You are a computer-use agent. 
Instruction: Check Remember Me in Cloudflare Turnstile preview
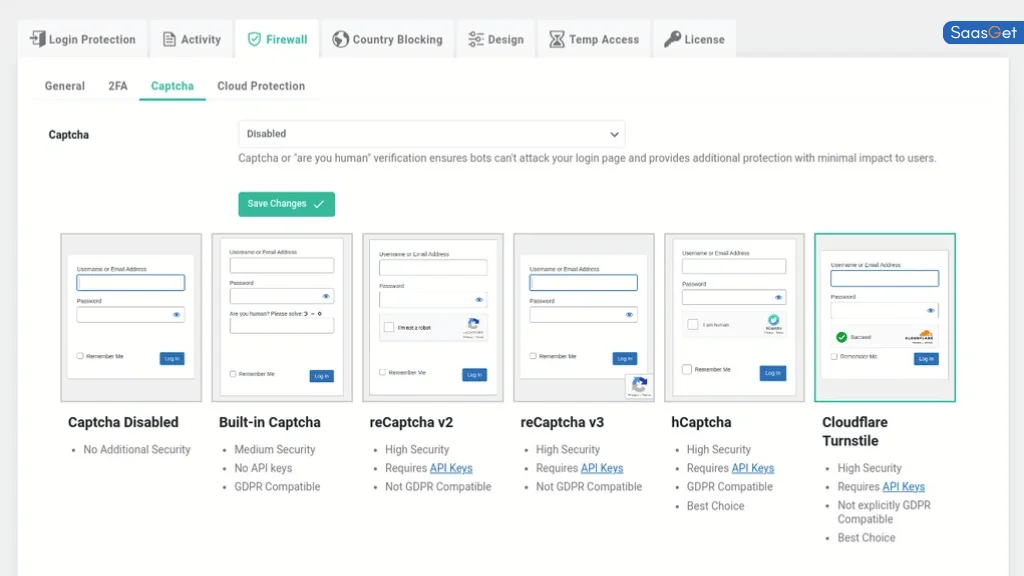coord(834,357)
